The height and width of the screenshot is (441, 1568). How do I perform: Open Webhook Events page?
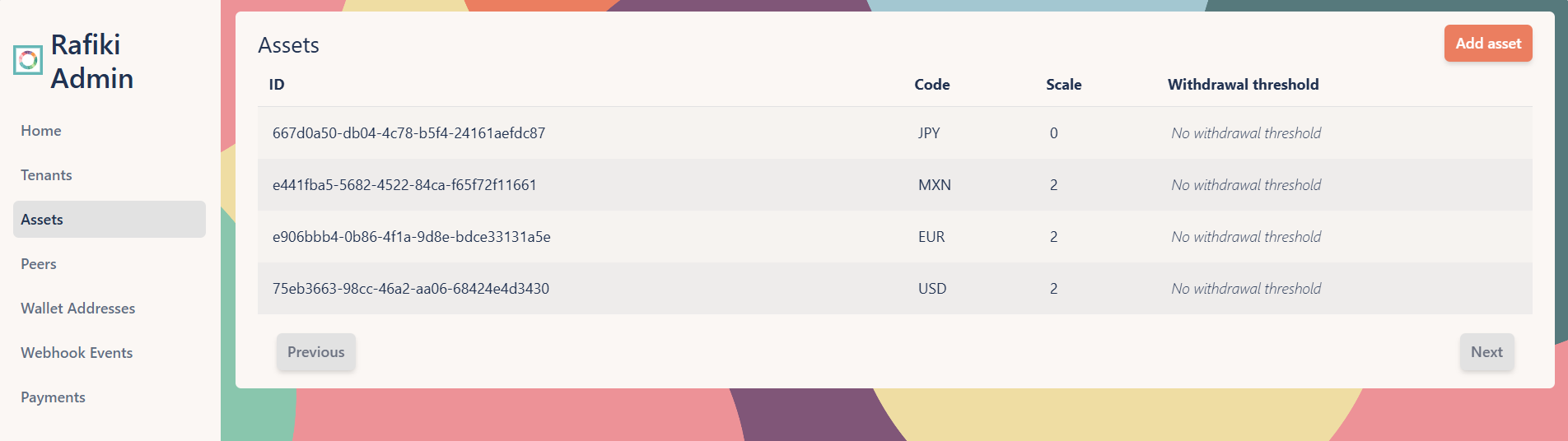click(x=77, y=353)
